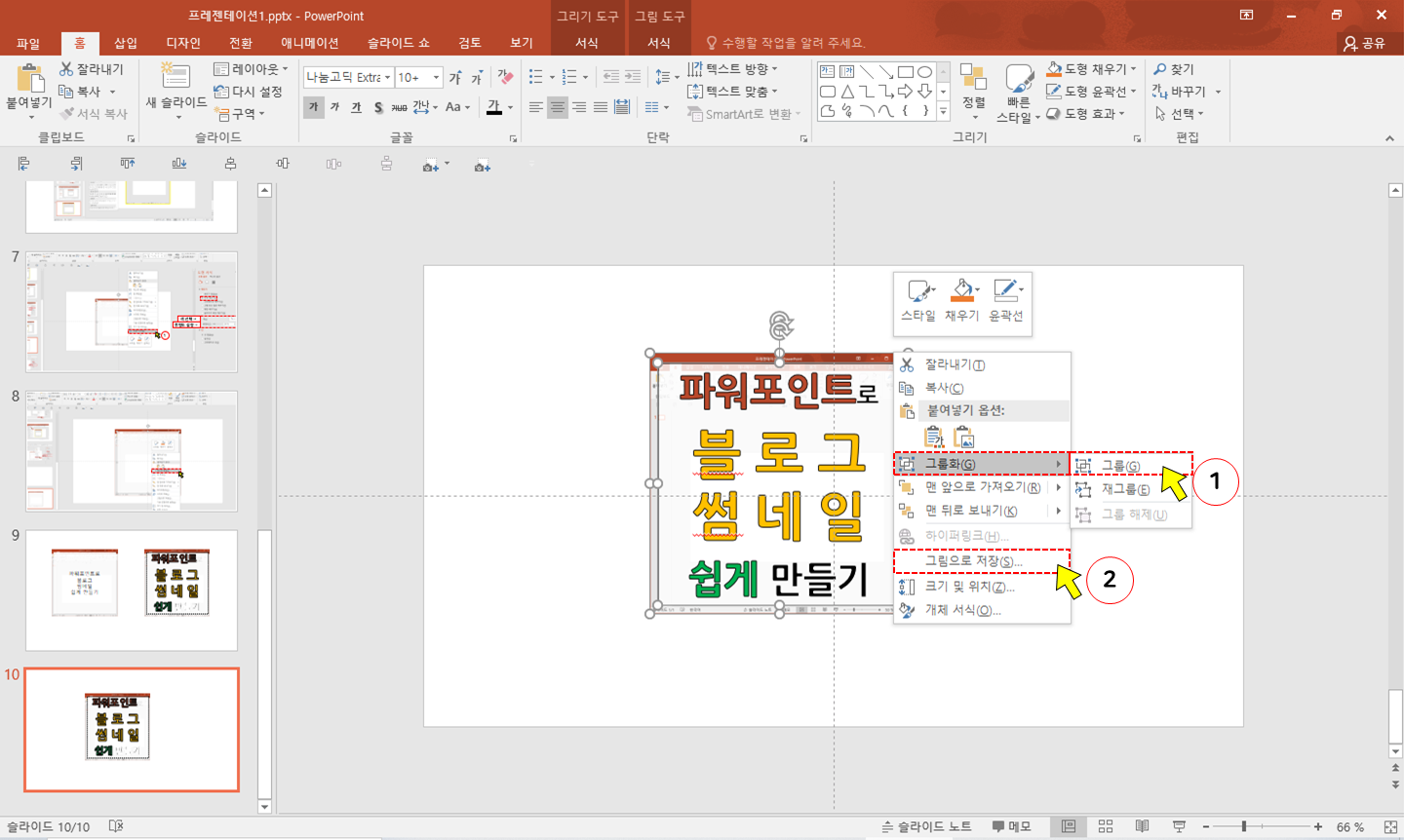This screenshot has height=840, width=1404.
Task: Click Fit slide to window icon
Action: pyautogui.click(x=1390, y=826)
